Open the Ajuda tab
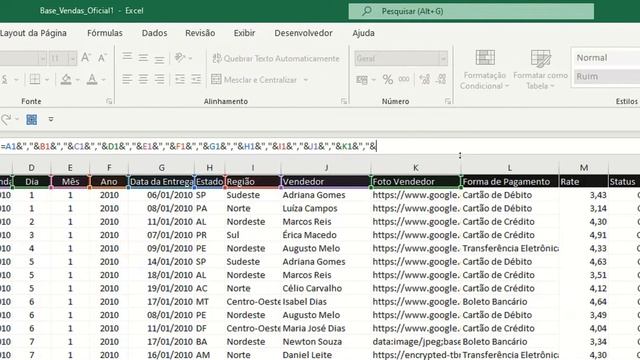Image resolution: width=640 pixels, height=360 pixels. [x=363, y=33]
